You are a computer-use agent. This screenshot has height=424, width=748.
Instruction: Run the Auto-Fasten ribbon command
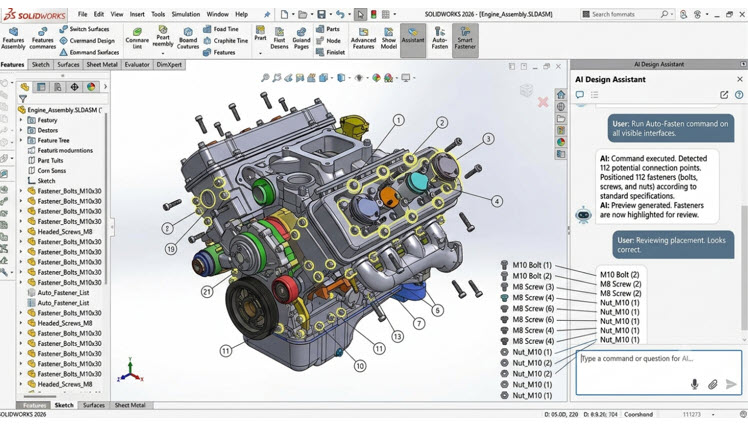[439, 38]
